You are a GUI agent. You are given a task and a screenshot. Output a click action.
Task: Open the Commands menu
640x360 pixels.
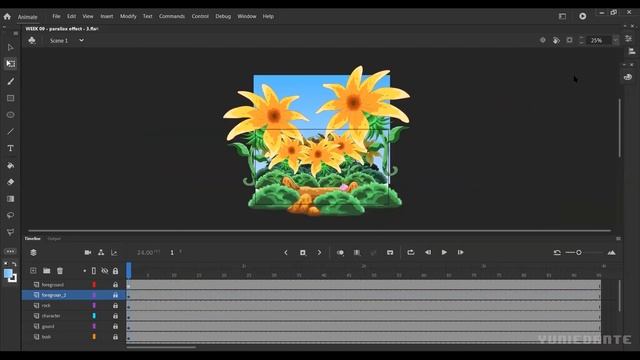coord(172,16)
